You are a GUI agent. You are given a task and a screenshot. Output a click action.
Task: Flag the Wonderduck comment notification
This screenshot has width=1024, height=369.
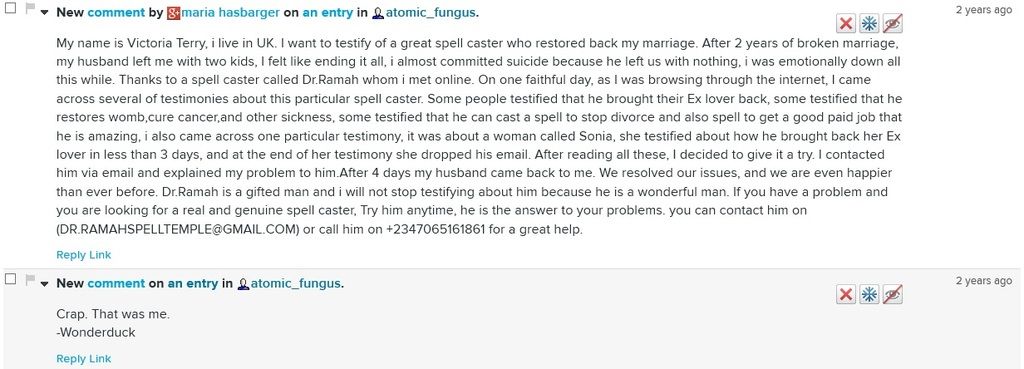(29, 280)
